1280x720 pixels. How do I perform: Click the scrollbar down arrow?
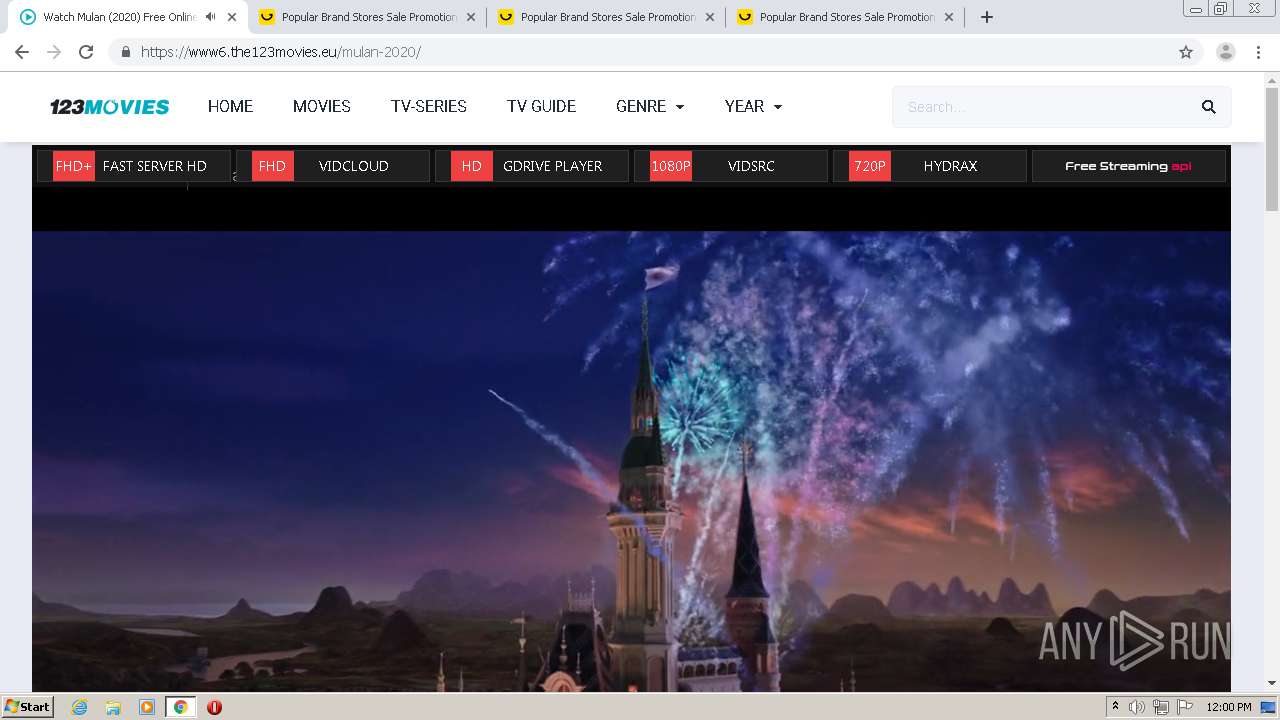click(x=1272, y=683)
